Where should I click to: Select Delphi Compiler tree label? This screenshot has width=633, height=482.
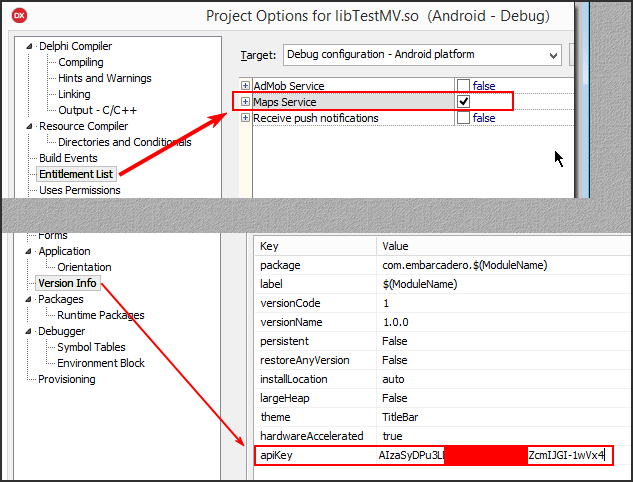[75, 46]
